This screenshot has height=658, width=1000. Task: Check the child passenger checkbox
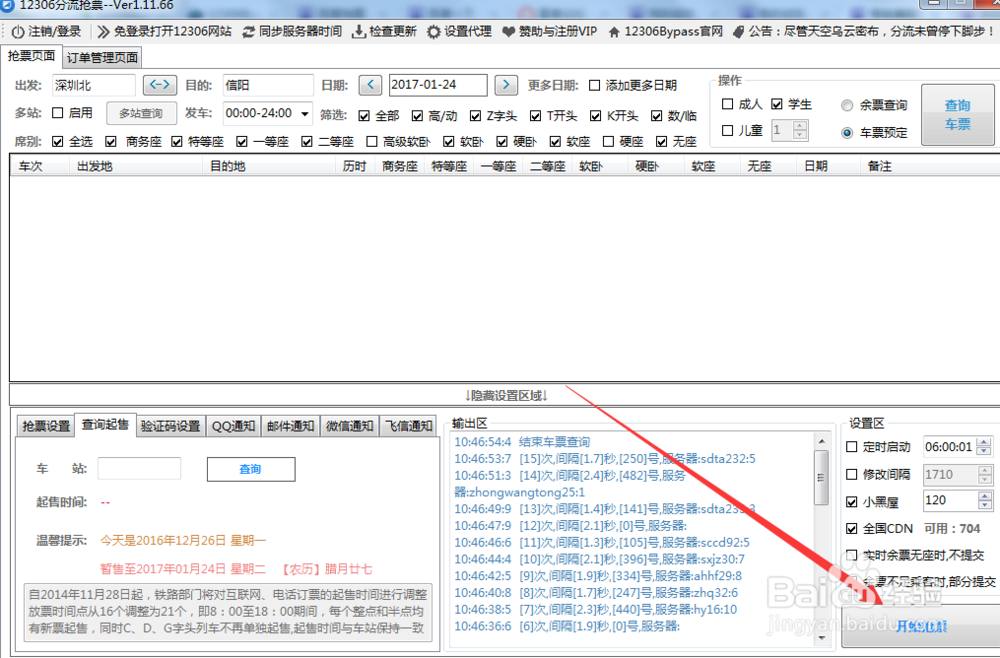727,130
